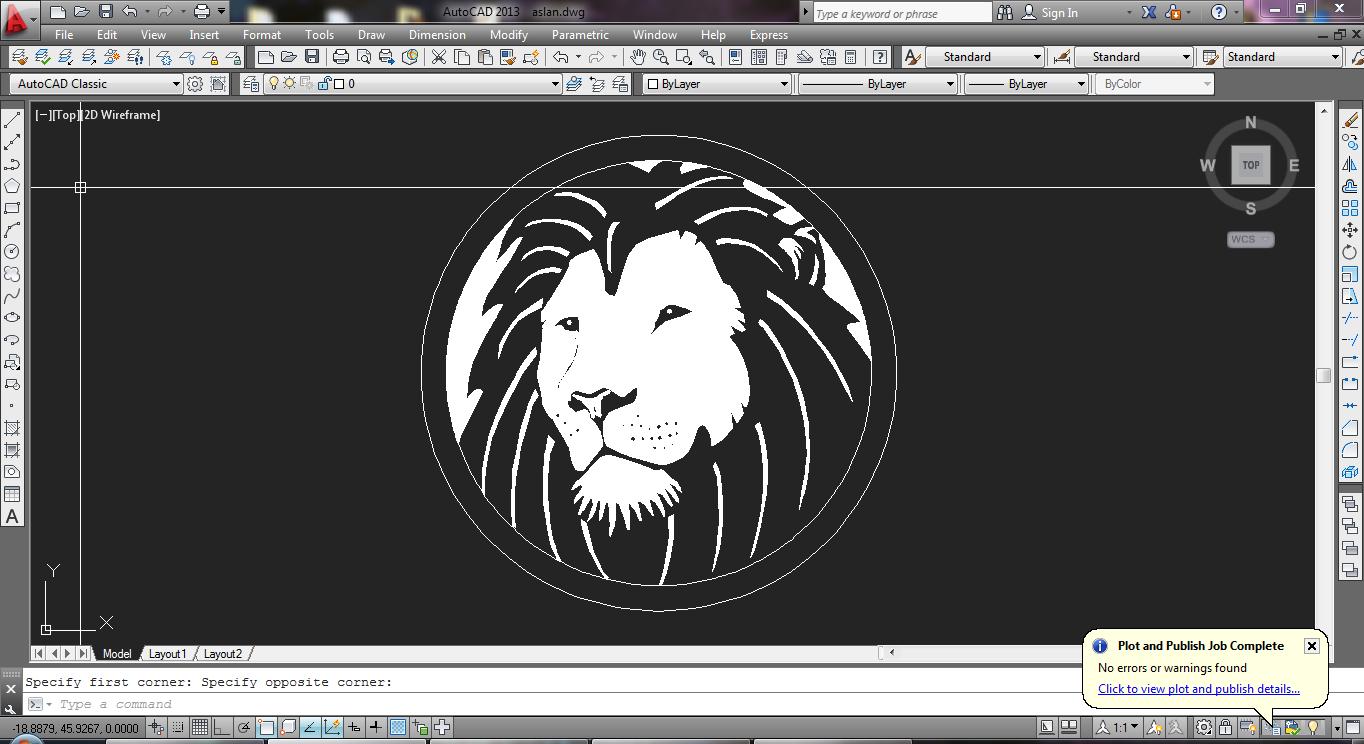The width and height of the screenshot is (1364, 744).
Task: Select the Erase tool in Modify toolbar
Action: [1350, 120]
